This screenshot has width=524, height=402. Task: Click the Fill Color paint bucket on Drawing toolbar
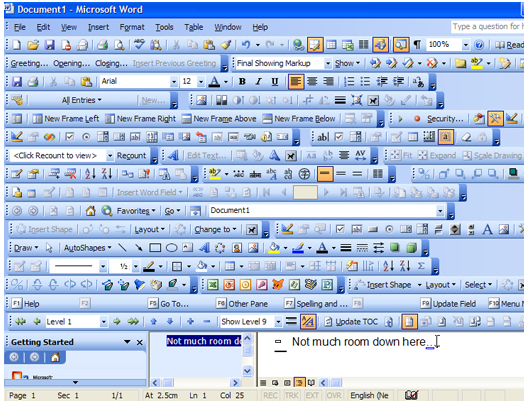pyautogui.click(x=274, y=248)
